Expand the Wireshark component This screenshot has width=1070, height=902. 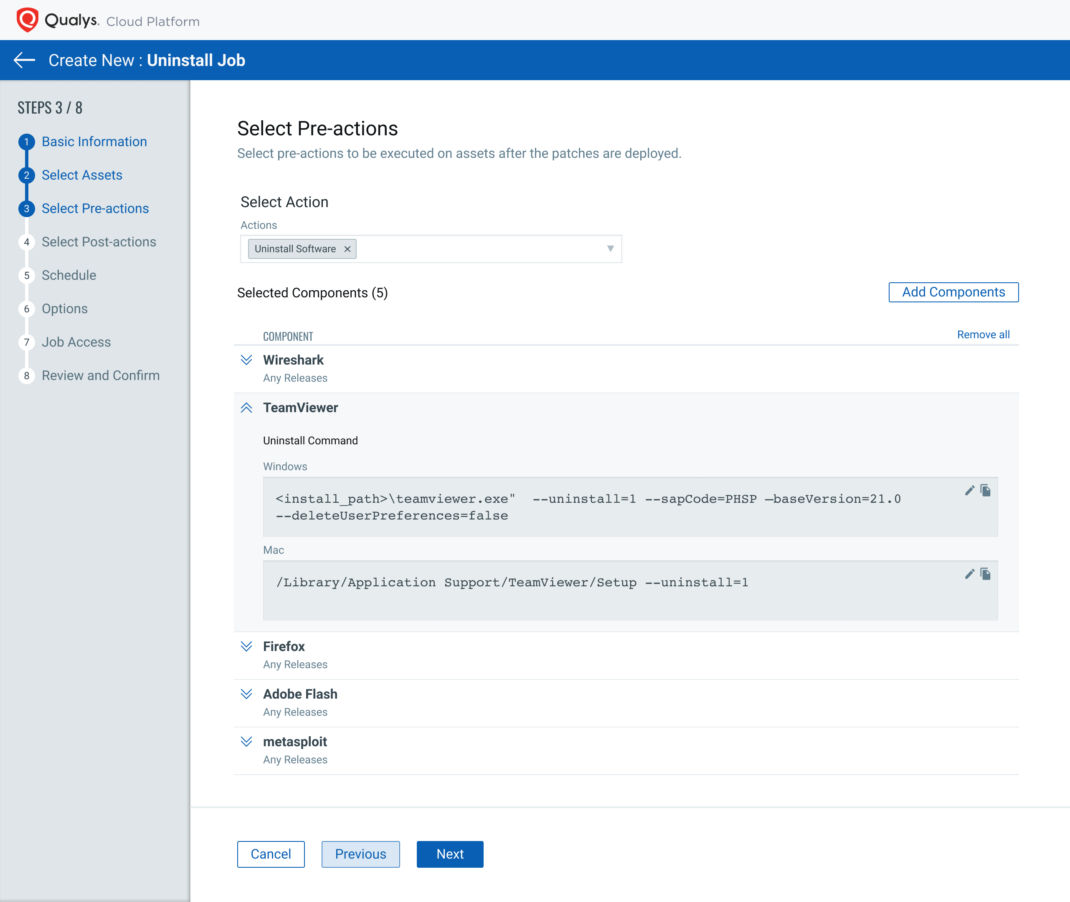pyautogui.click(x=246, y=360)
